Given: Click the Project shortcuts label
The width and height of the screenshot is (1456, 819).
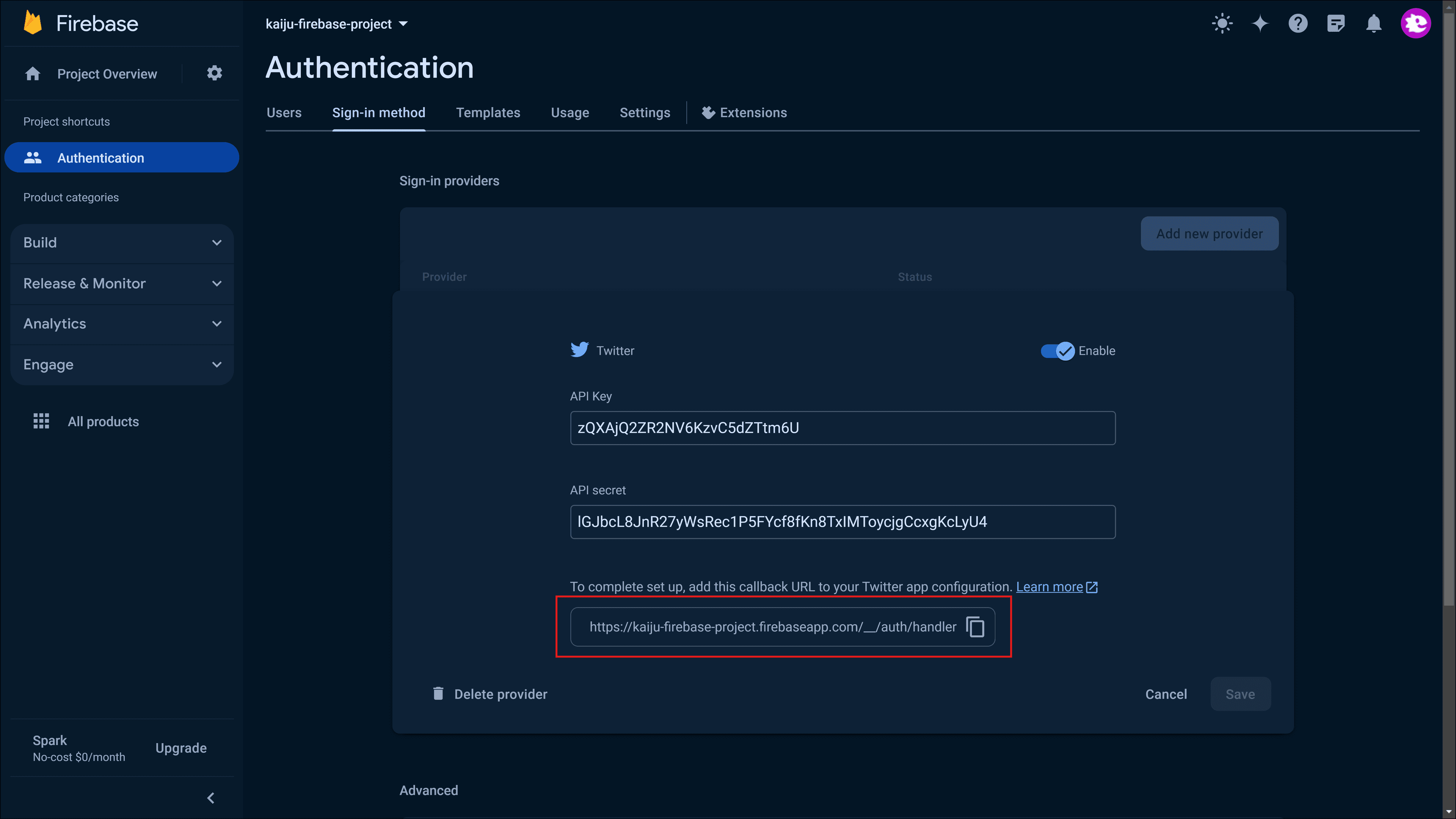Looking at the screenshot, I should [x=66, y=121].
